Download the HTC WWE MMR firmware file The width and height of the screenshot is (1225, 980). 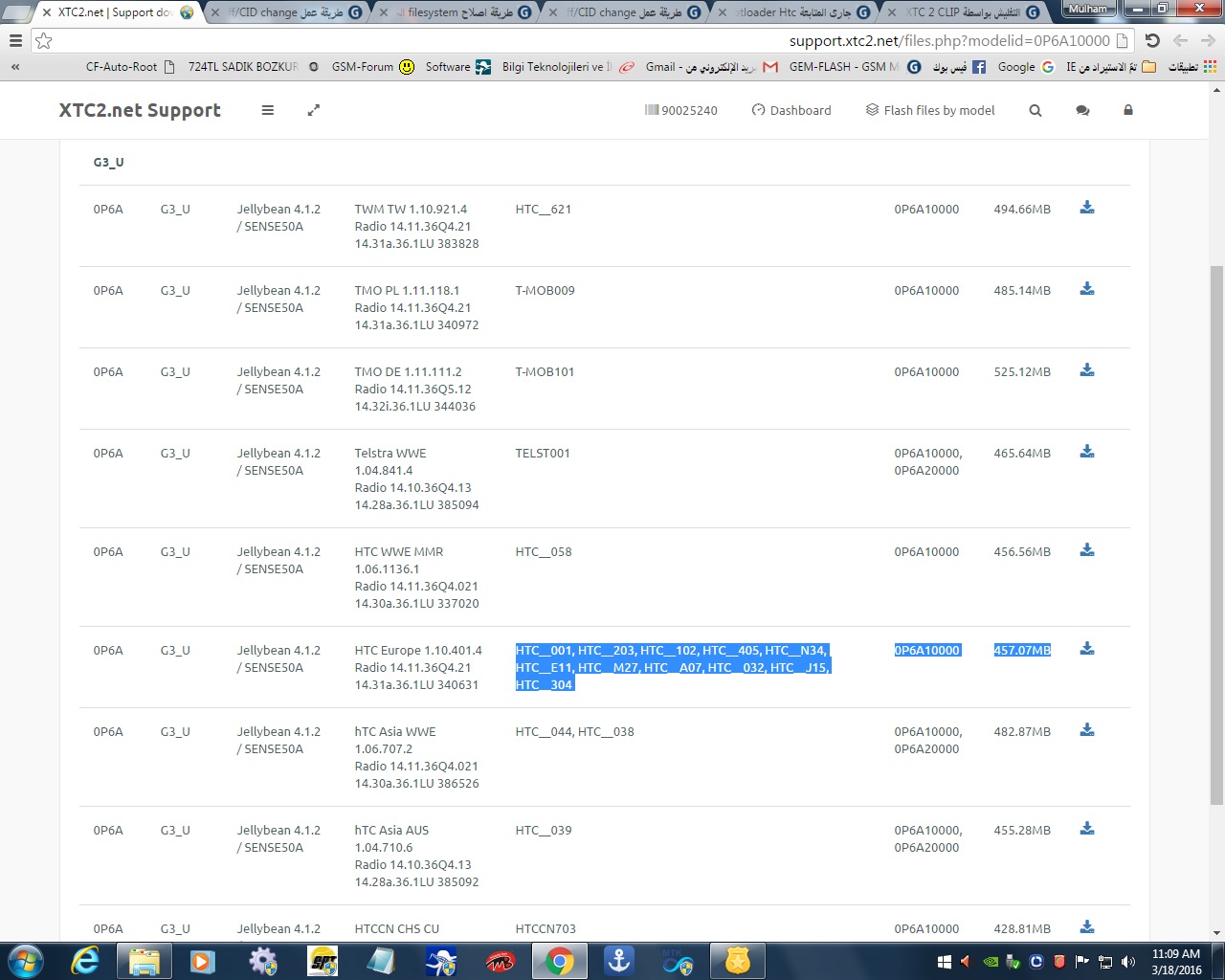click(1087, 550)
